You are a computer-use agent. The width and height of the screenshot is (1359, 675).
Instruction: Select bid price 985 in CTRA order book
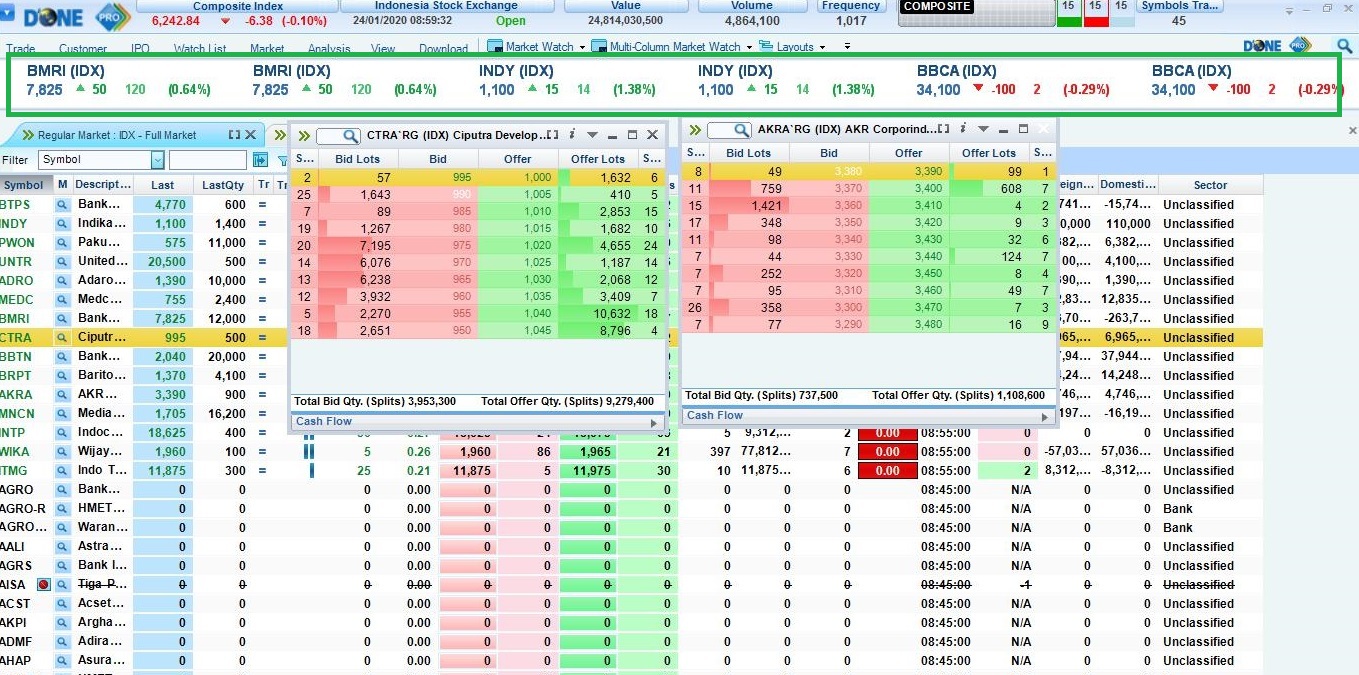pos(437,211)
